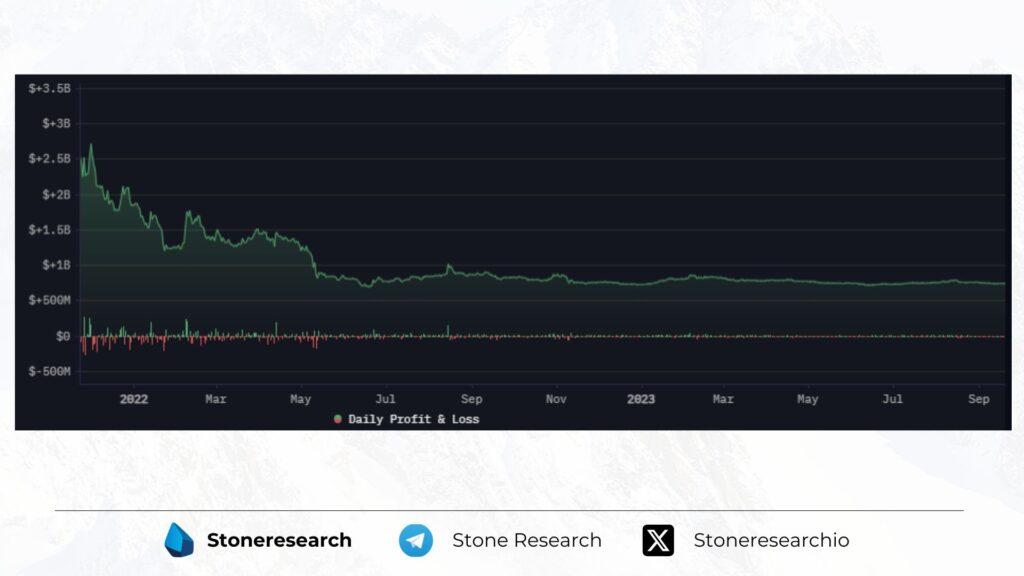Open the Stone Research Telegram link
This screenshot has height=576, width=1024.
[x=527, y=540]
